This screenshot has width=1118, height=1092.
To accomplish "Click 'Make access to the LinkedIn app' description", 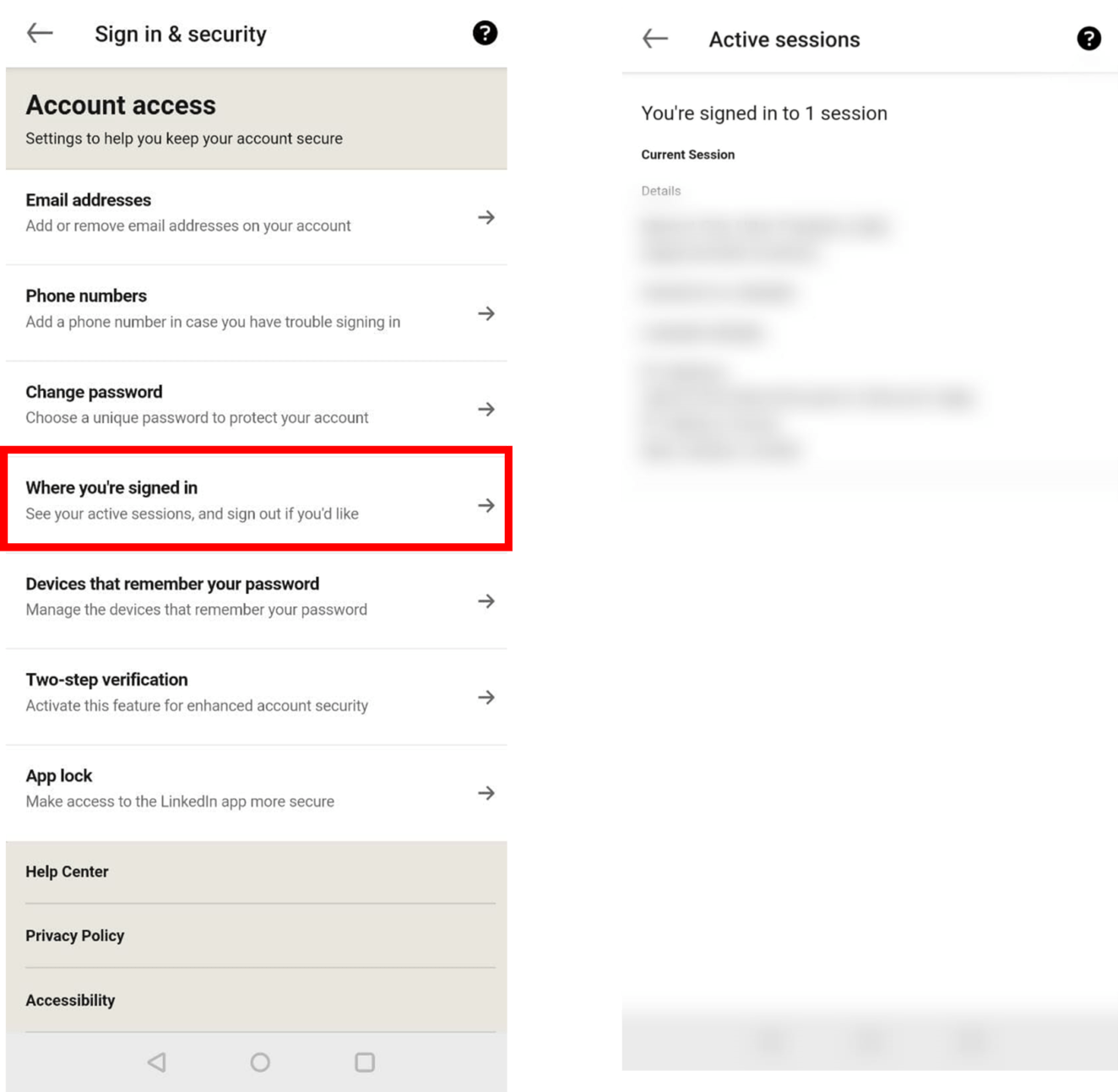I will click(x=180, y=801).
